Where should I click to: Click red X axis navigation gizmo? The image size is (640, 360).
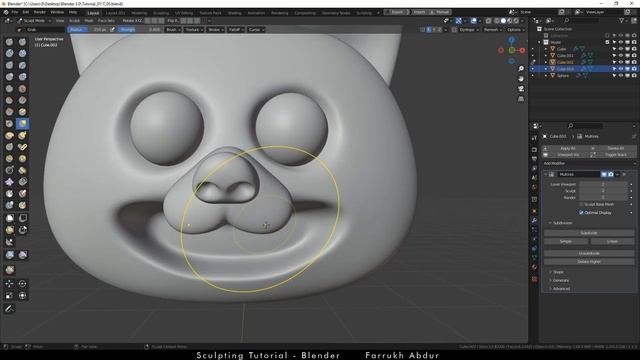[522, 50]
